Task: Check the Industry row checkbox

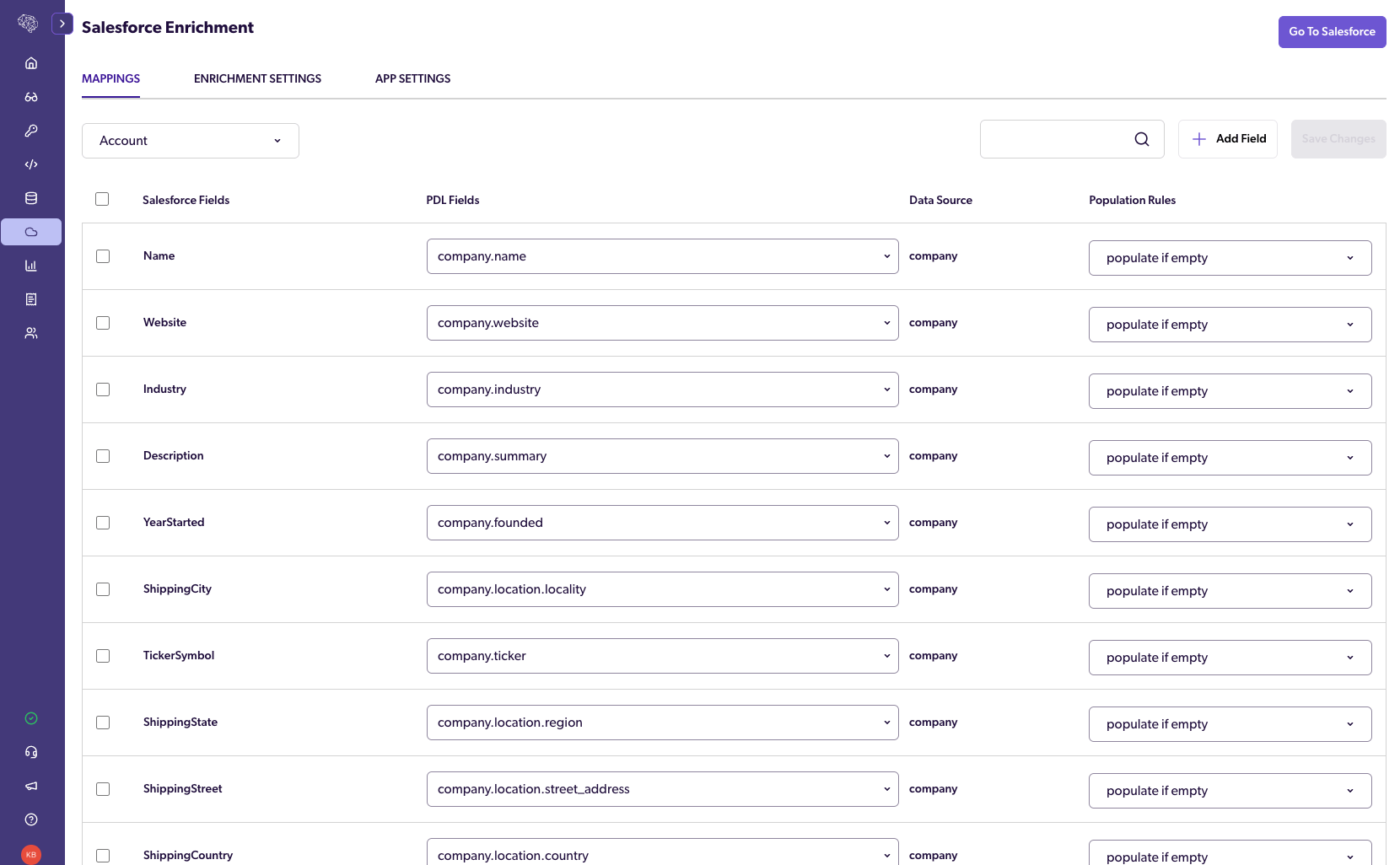Action: (x=103, y=390)
